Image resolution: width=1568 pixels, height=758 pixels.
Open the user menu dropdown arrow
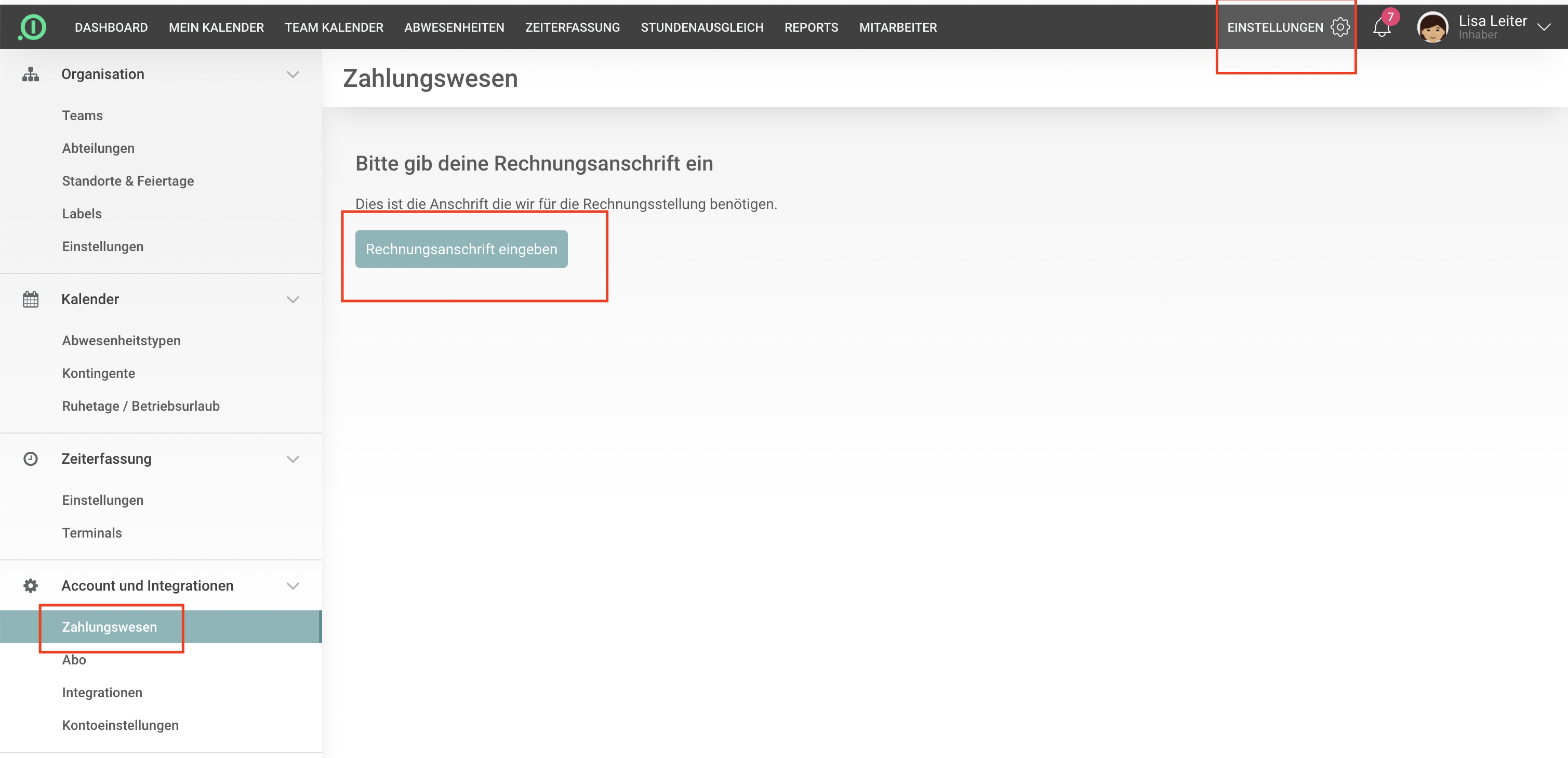tap(1544, 28)
